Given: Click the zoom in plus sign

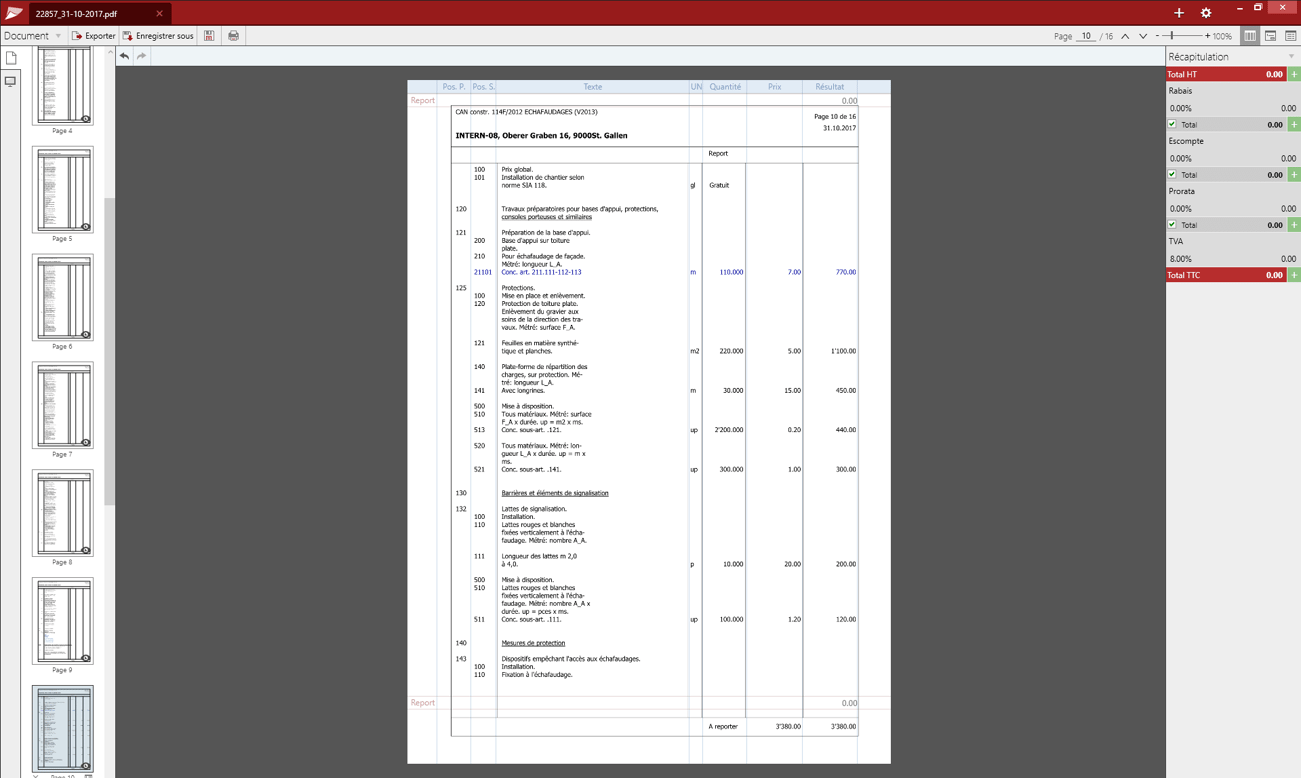Looking at the screenshot, I should [x=1207, y=36].
